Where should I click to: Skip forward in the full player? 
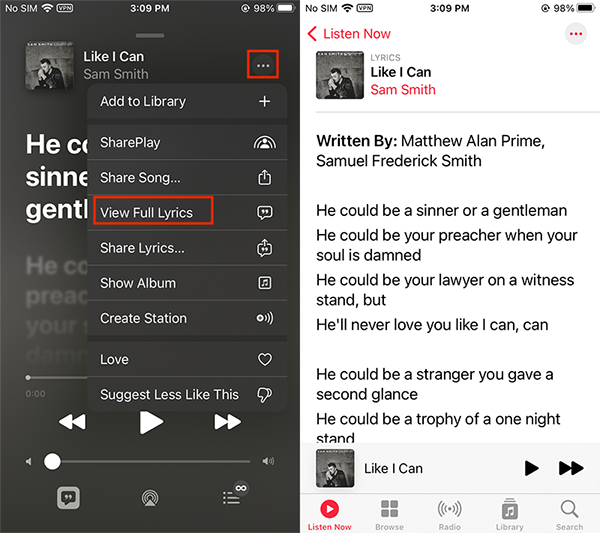point(228,422)
